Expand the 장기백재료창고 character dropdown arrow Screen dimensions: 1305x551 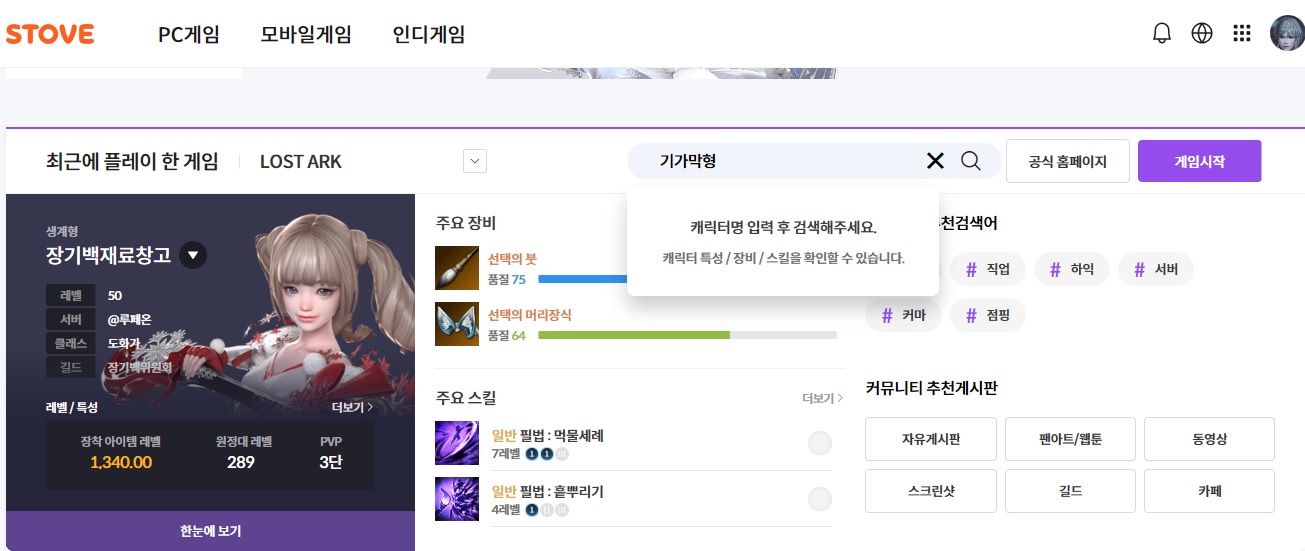pos(193,256)
